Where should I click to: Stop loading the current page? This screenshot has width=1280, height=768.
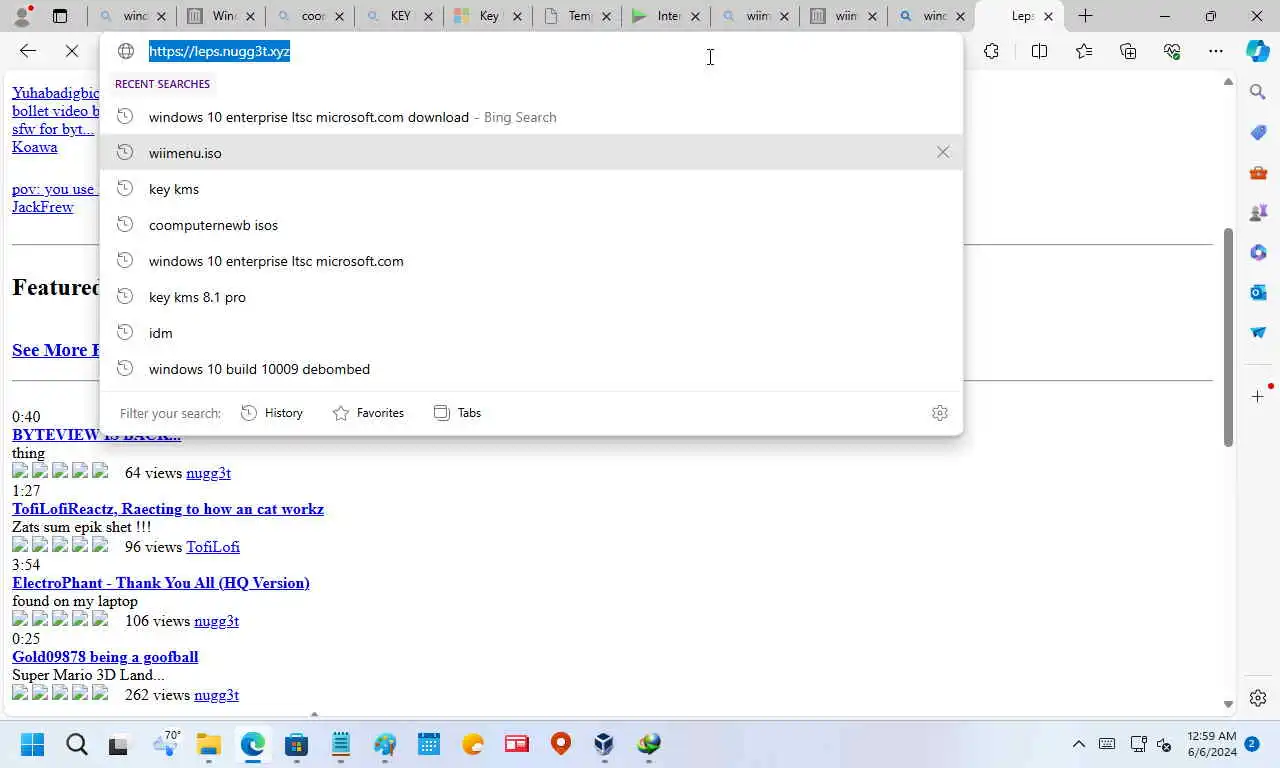coord(73,51)
